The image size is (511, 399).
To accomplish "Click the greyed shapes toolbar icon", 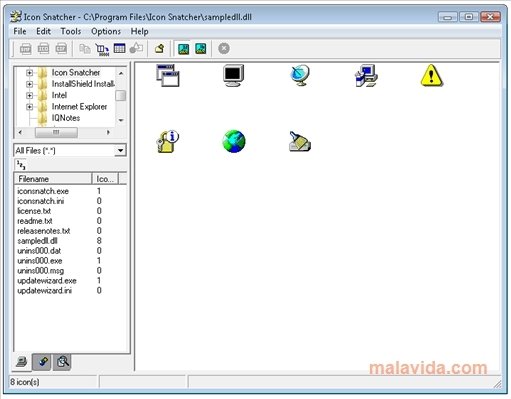I will 136,49.
